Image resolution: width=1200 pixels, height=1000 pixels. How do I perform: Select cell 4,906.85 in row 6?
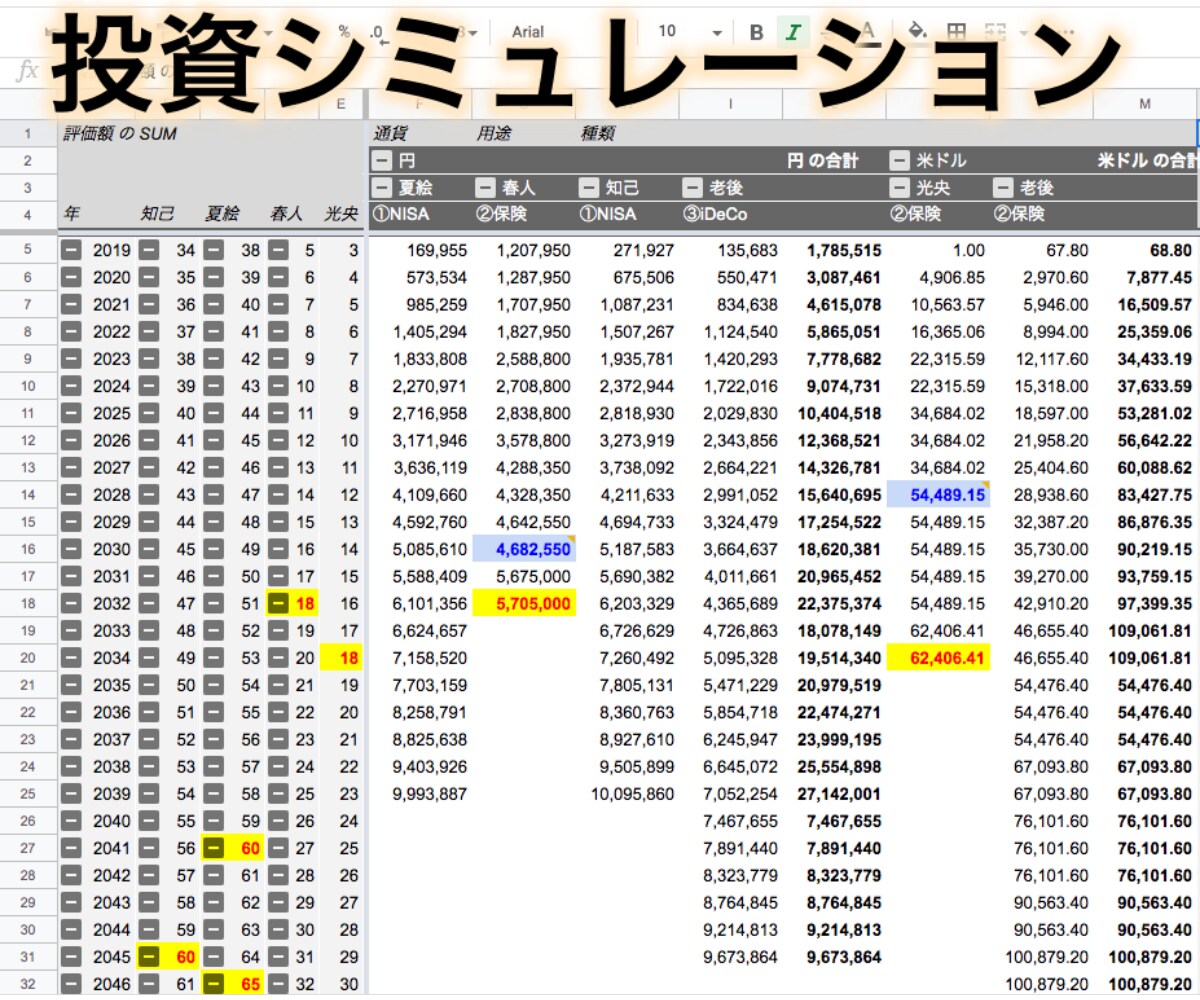[x=952, y=278]
